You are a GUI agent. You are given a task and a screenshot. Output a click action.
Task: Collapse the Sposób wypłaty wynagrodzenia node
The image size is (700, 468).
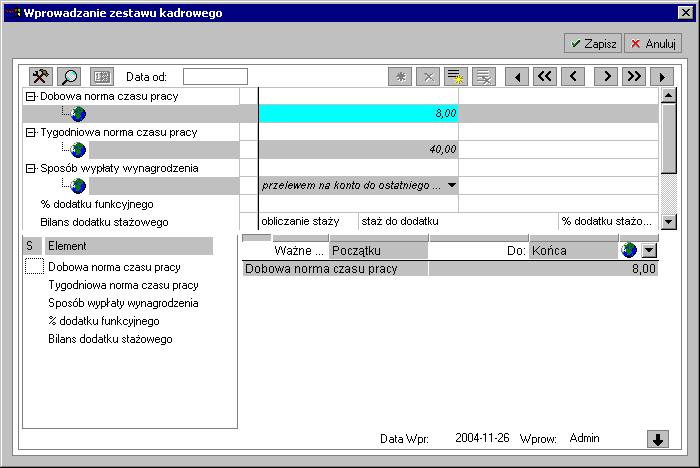click(x=30, y=168)
